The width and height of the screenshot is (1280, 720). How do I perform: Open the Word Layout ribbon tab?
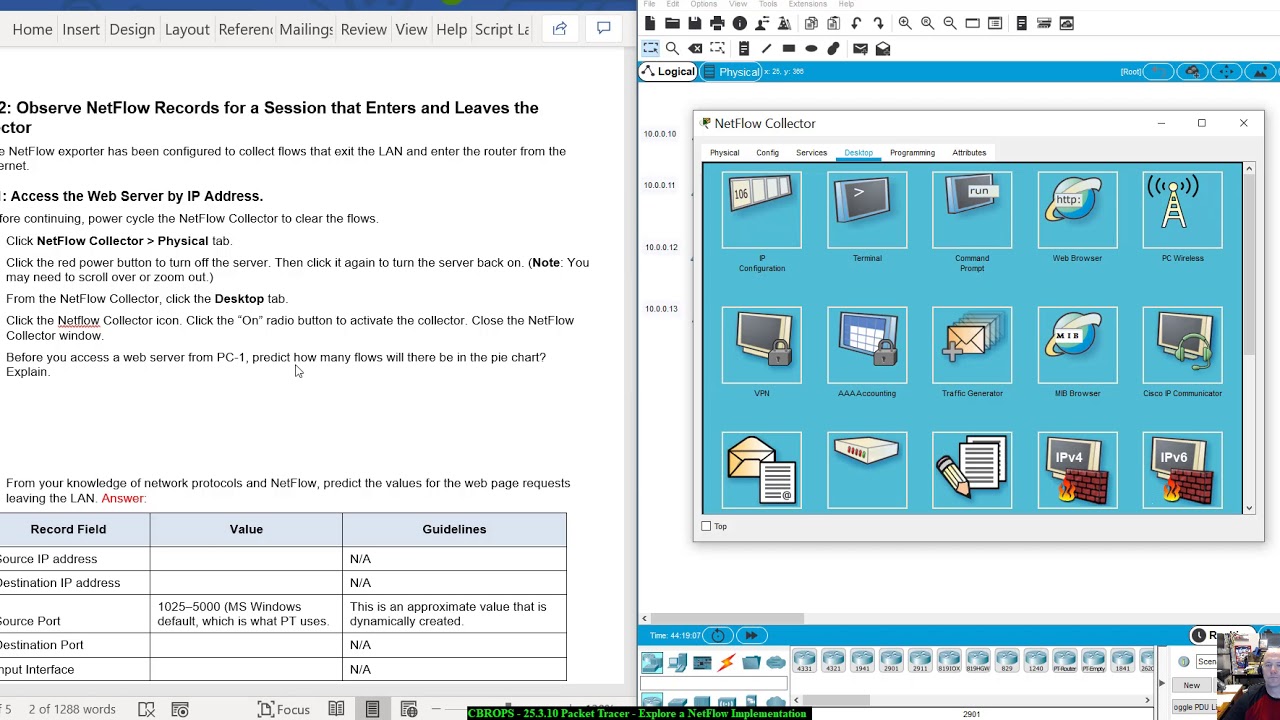tap(187, 29)
